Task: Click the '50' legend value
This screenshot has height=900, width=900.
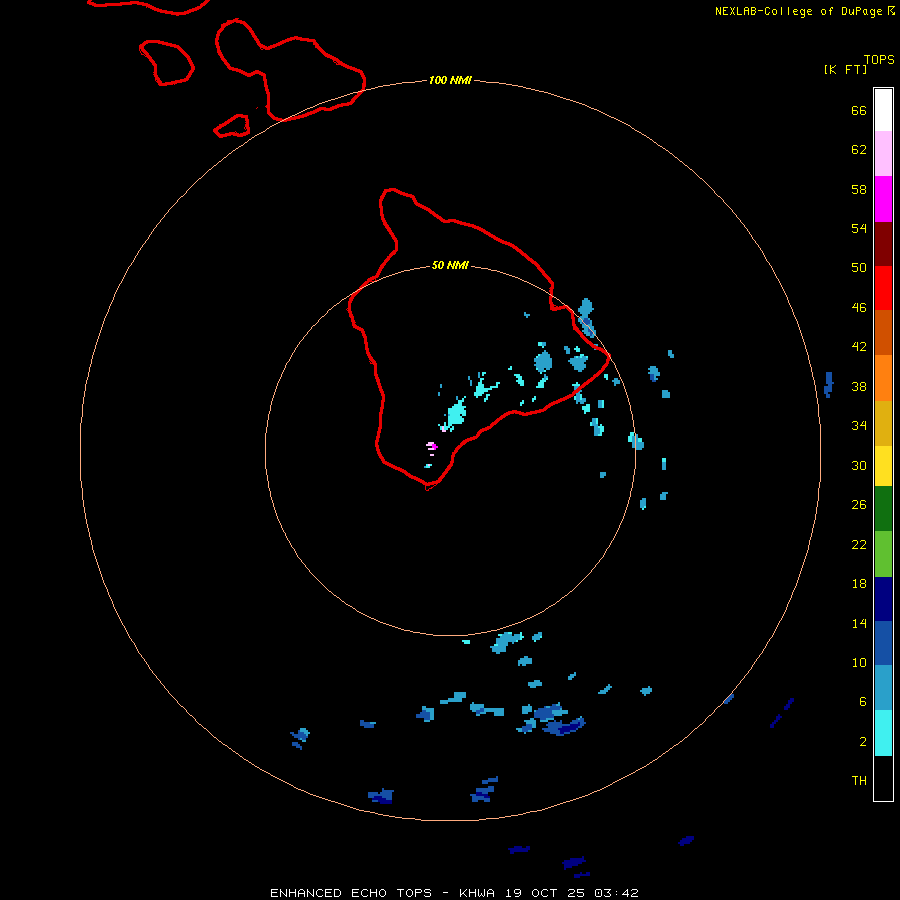Action: point(859,267)
